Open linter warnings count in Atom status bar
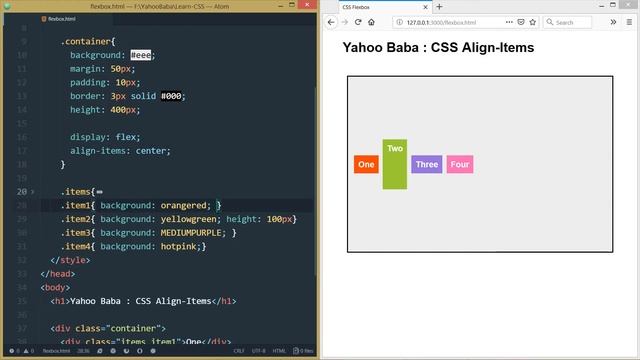This screenshot has height=360, width=640. [29, 351]
